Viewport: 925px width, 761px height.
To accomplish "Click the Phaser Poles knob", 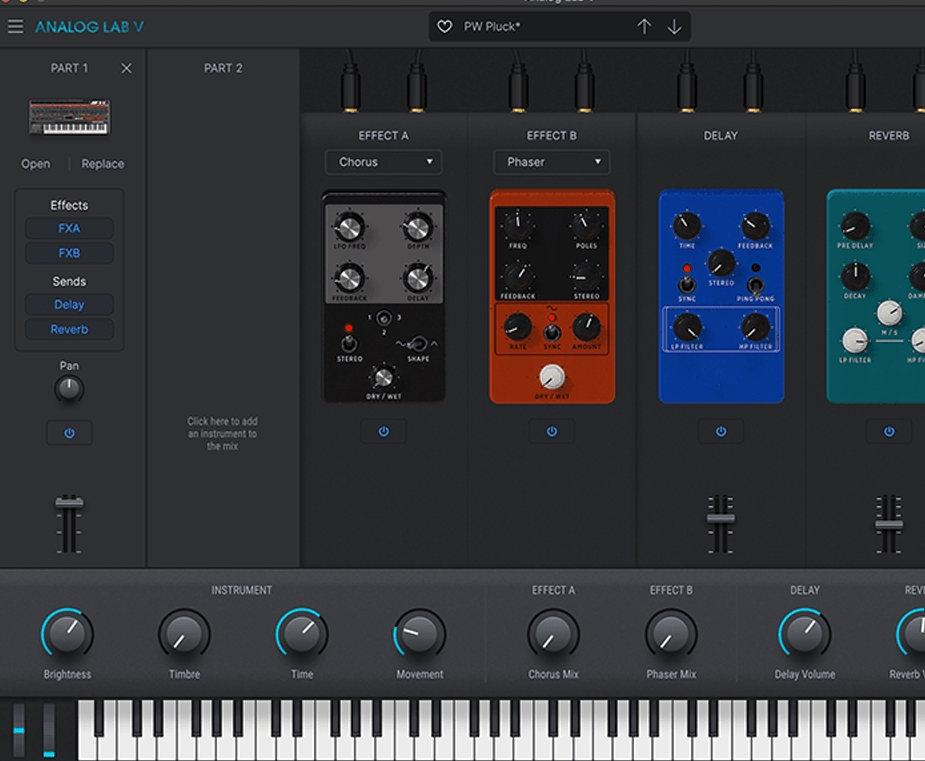I will click(586, 225).
